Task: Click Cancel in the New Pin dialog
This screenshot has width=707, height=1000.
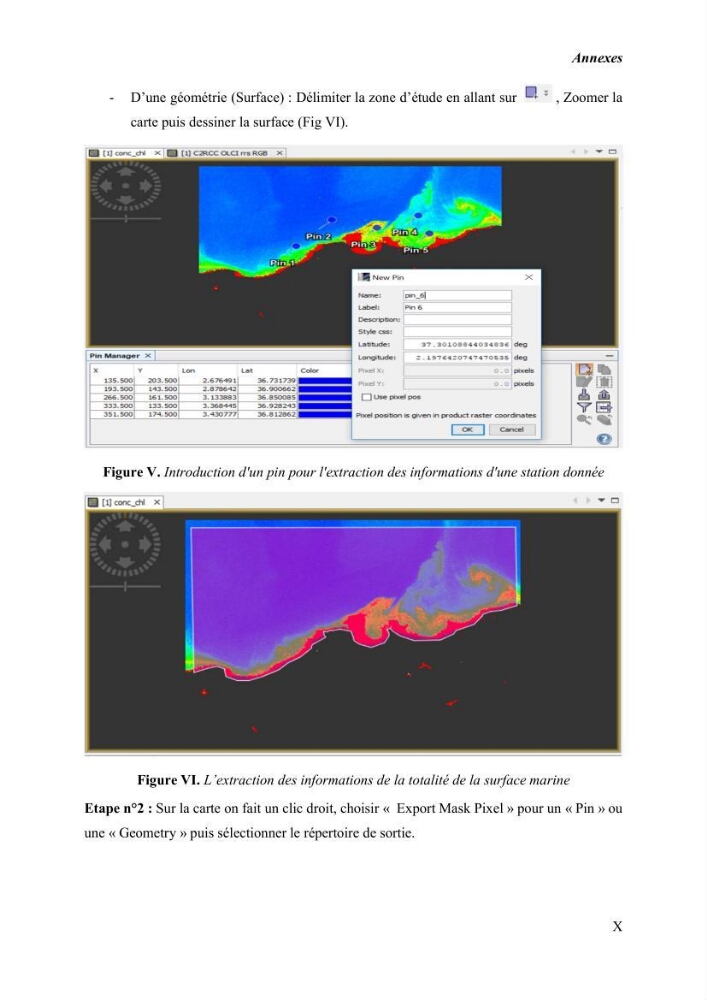Action: pos(511,429)
